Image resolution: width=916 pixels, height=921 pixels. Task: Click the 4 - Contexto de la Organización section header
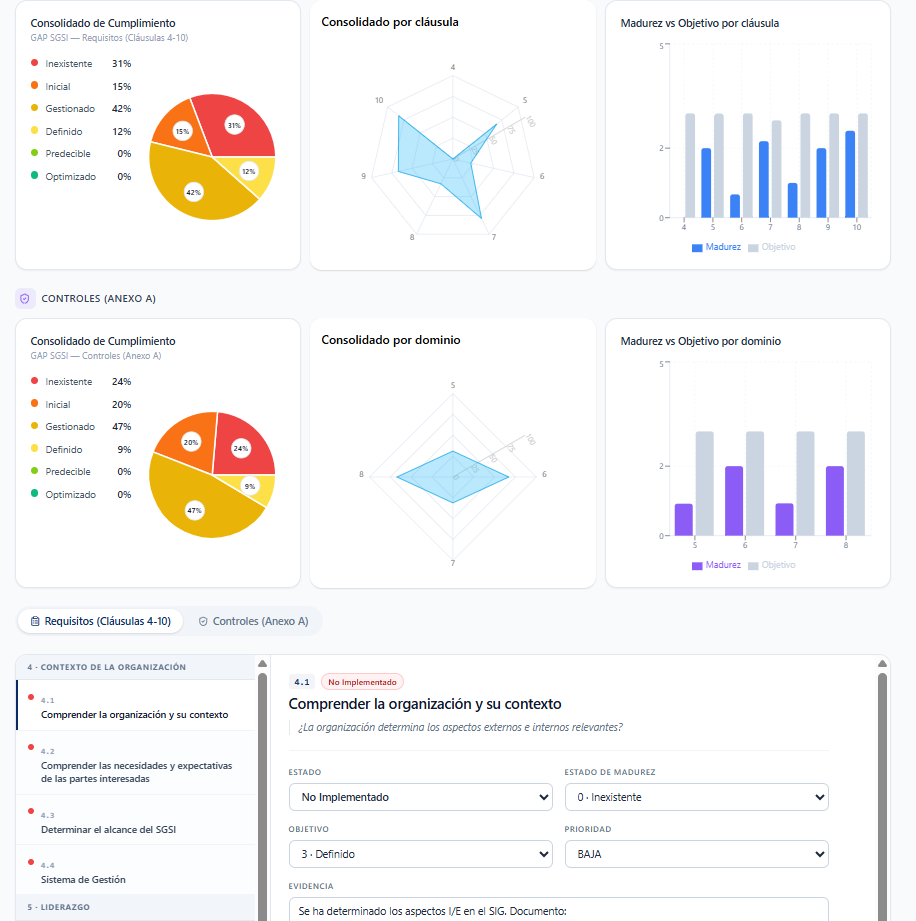coord(137,667)
